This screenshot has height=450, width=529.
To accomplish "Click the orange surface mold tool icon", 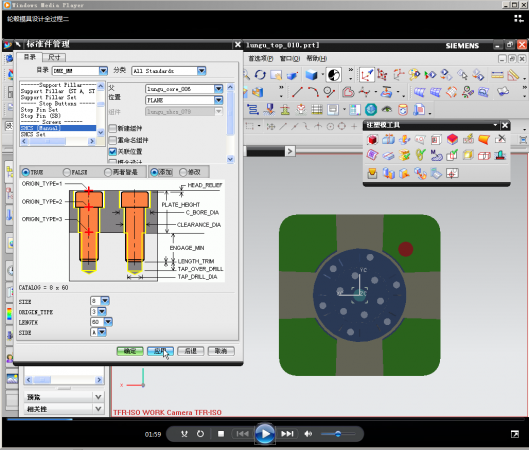I will 484,139.
